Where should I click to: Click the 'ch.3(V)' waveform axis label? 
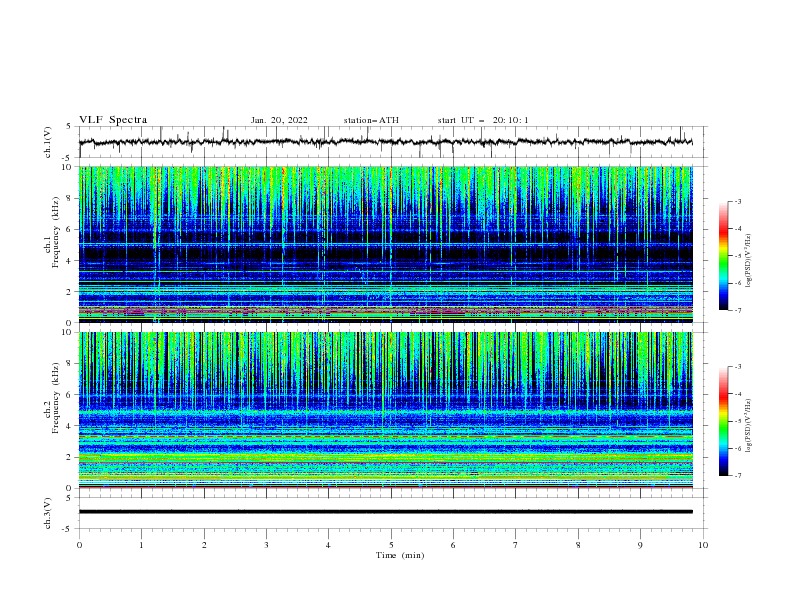[47, 513]
